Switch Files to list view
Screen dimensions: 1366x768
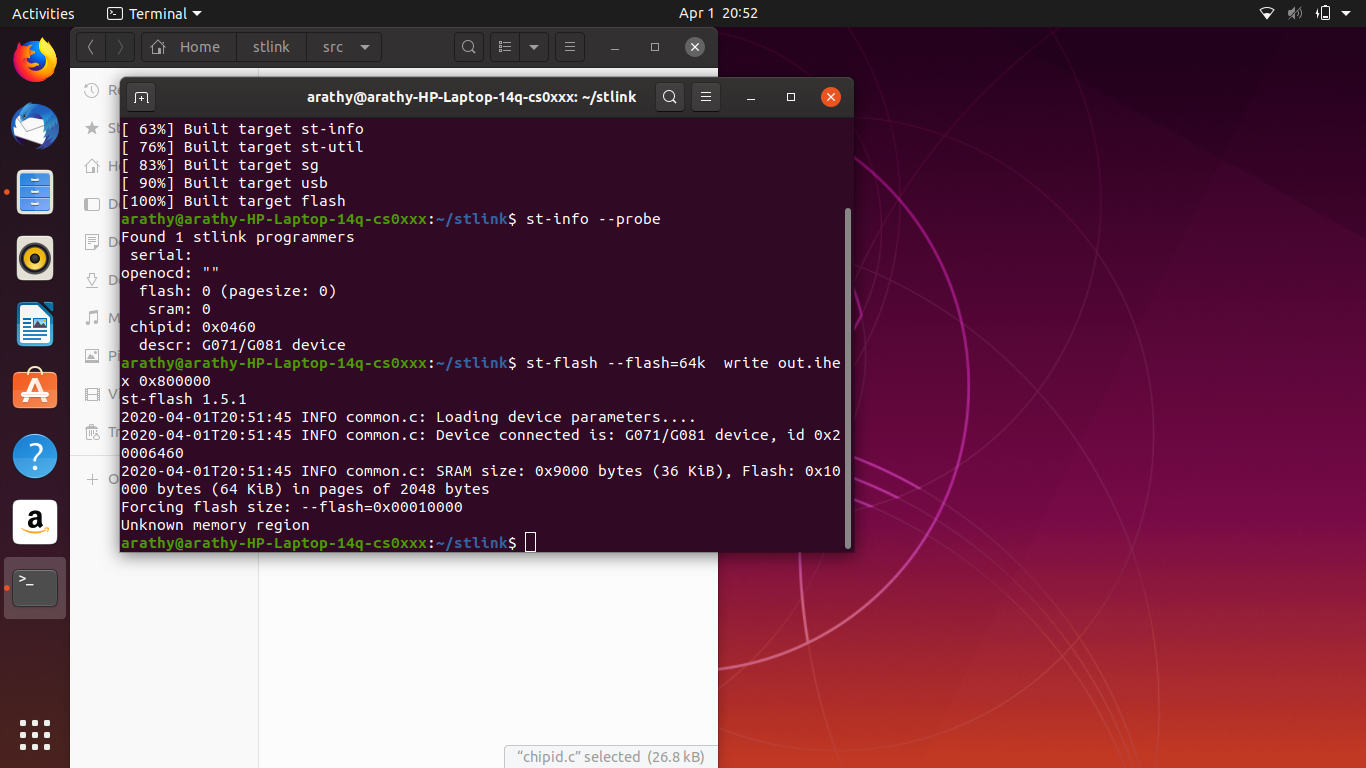(505, 46)
